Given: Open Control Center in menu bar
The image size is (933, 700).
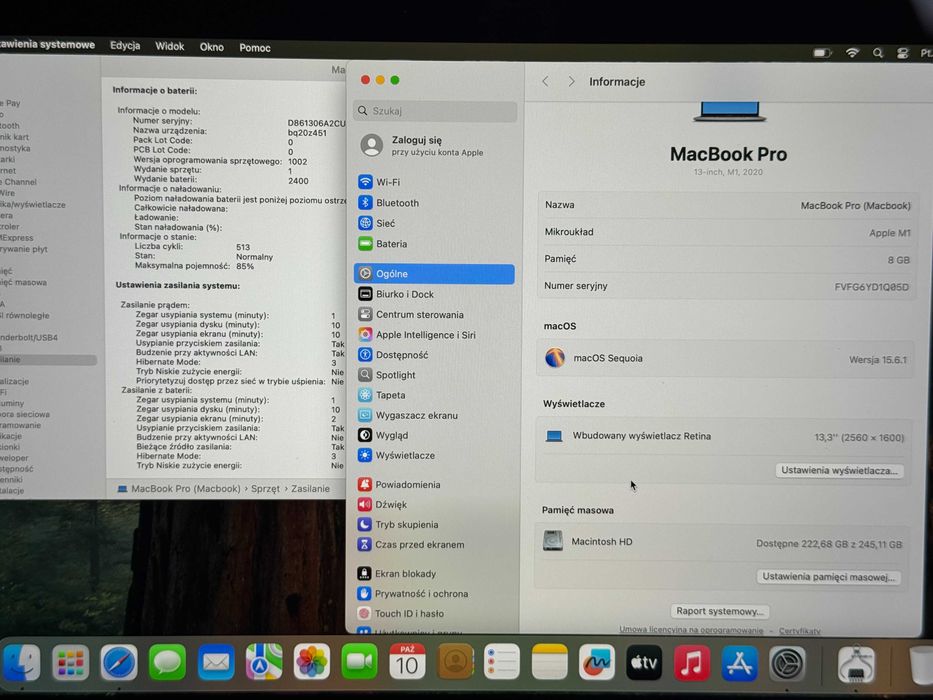Looking at the screenshot, I should pos(903,54).
